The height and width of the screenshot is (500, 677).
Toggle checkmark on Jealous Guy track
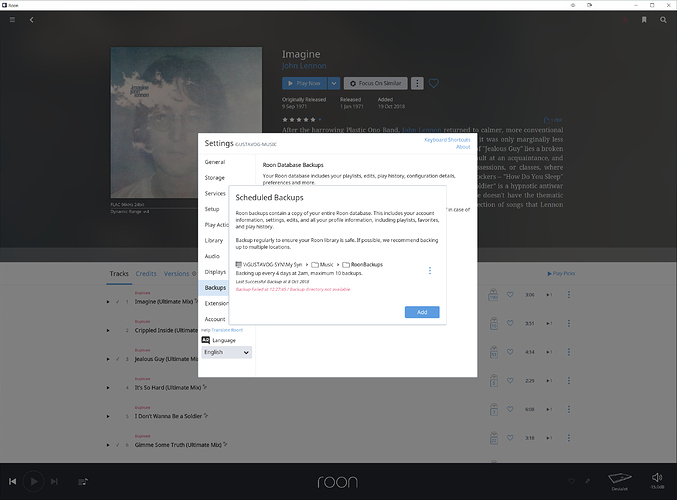pos(117,359)
